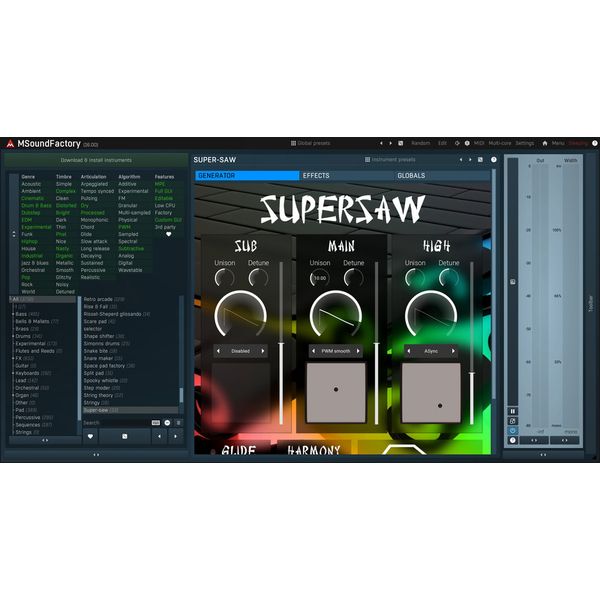Click the home icon in the top bar
This screenshot has height=600, width=600.
click(545, 143)
